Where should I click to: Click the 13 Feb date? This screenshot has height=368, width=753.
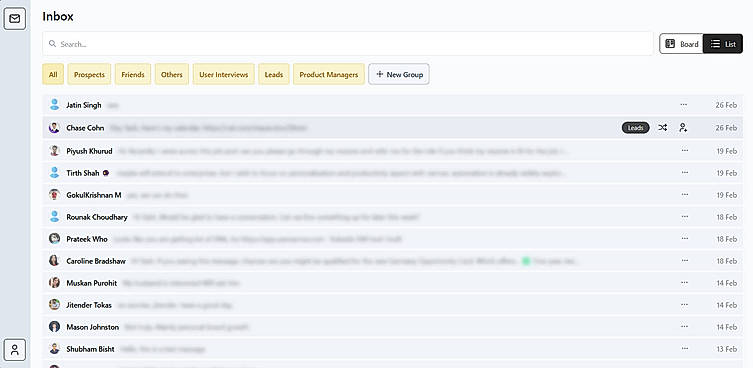click(x=726, y=349)
